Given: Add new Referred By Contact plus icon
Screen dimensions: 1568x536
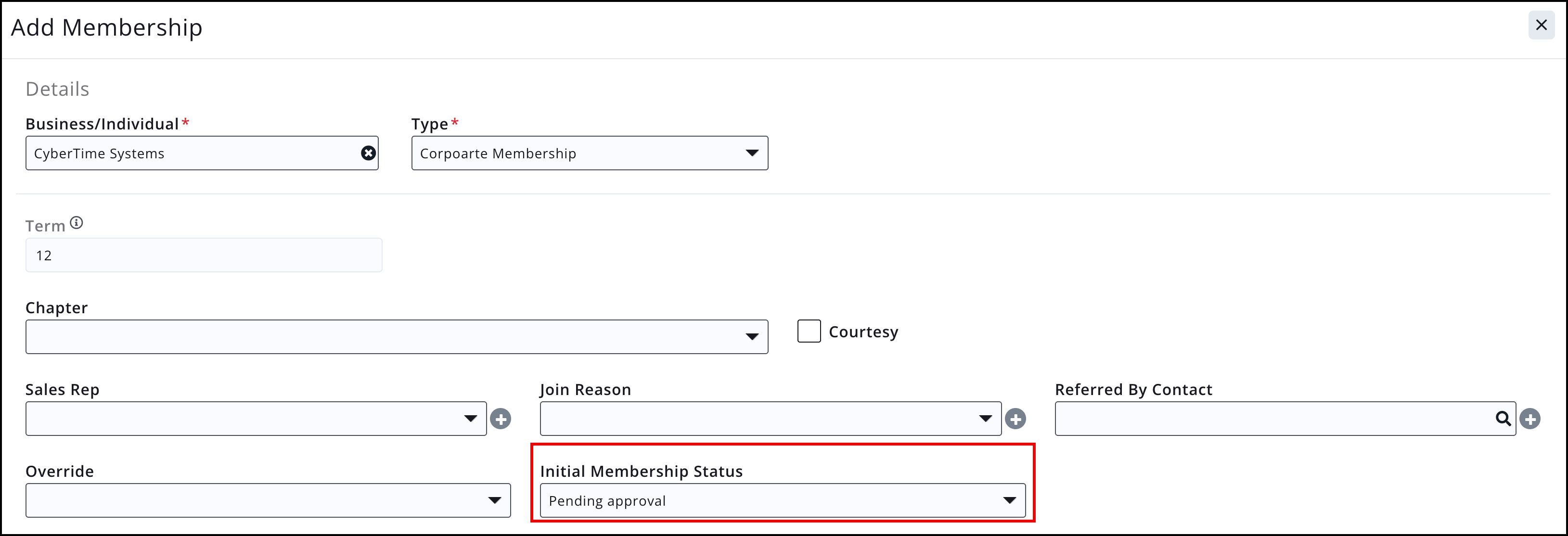Looking at the screenshot, I should (x=1530, y=419).
